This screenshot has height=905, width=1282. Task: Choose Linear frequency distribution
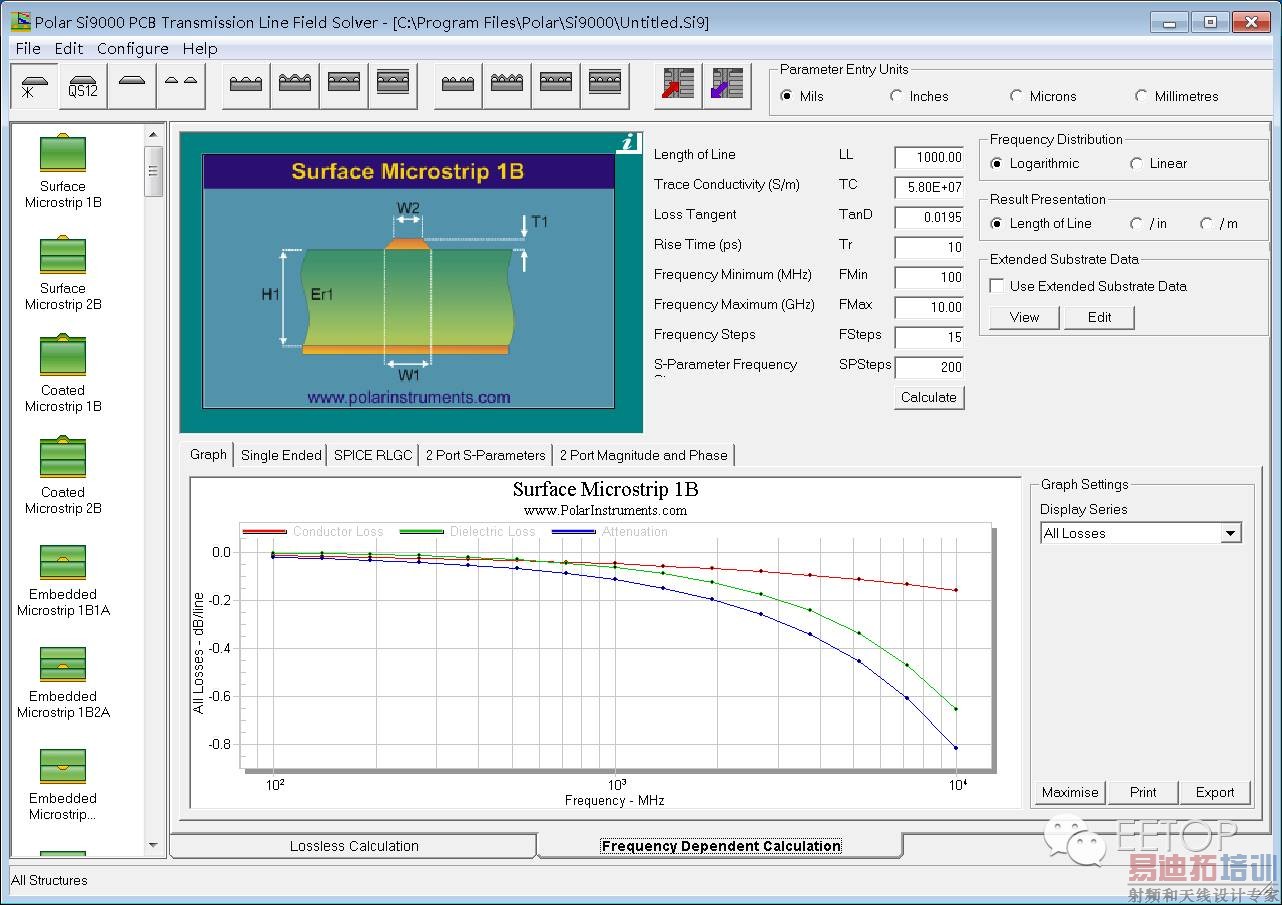tap(1136, 163)
